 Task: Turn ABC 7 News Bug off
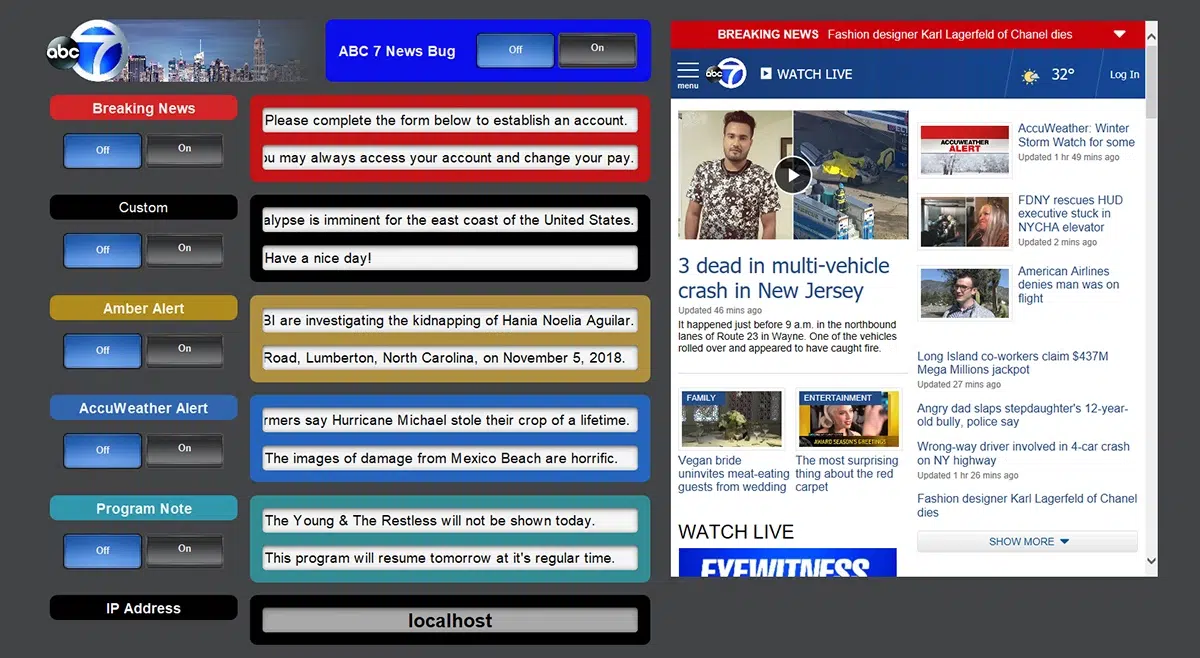pyautogui.click(x=515, y=50)
